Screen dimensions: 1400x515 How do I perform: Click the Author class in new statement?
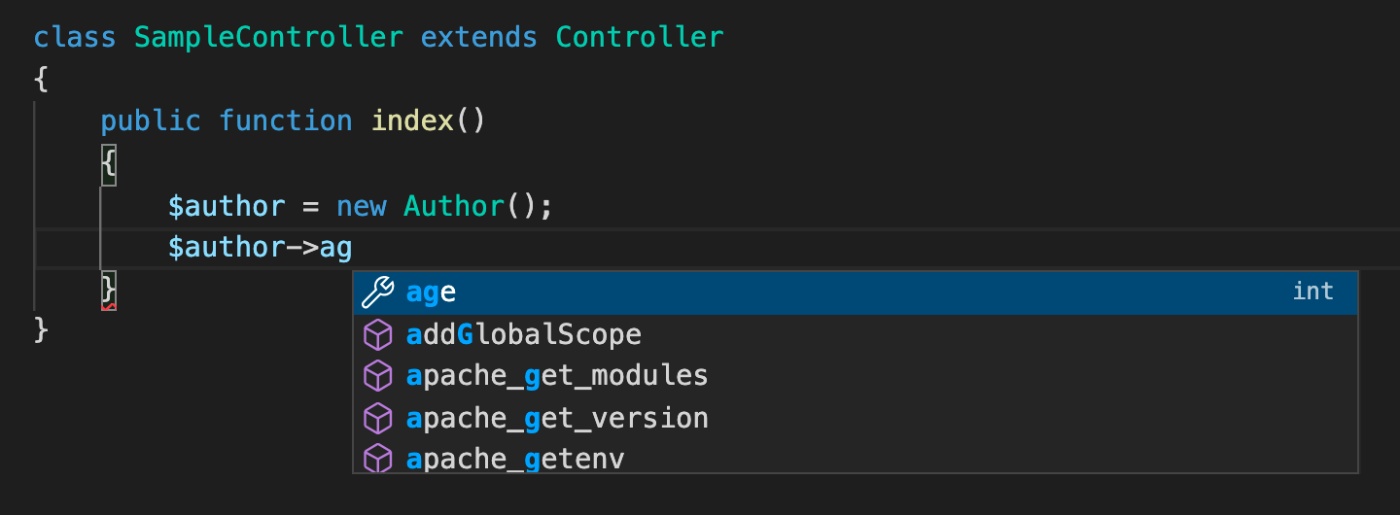pos(454,207)
